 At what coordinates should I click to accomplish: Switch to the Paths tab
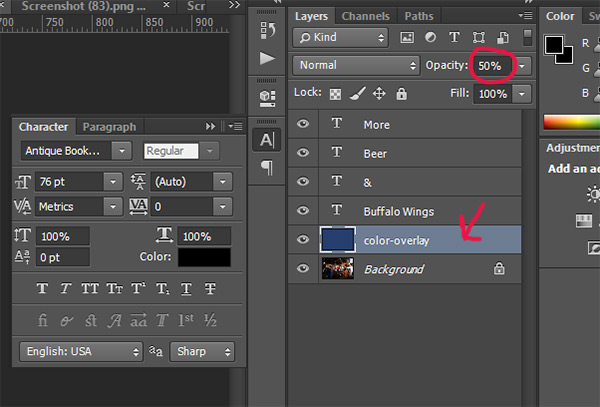coord(419,16)
